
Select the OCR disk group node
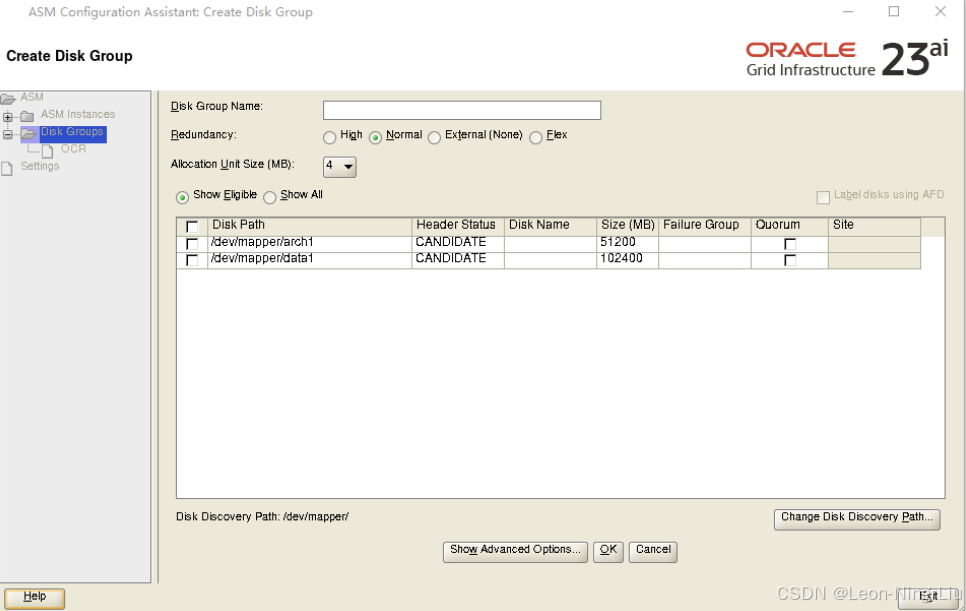73,149
